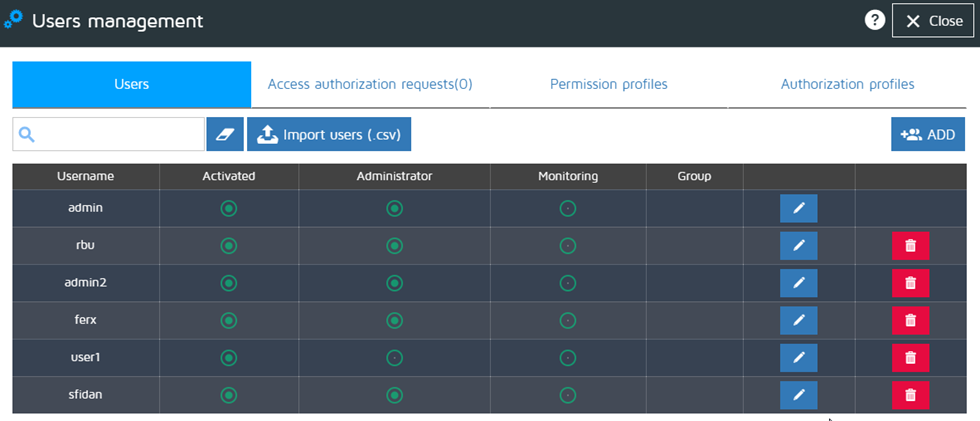
Task: Edit the sfidan user entry
Action: pos(798,395)
